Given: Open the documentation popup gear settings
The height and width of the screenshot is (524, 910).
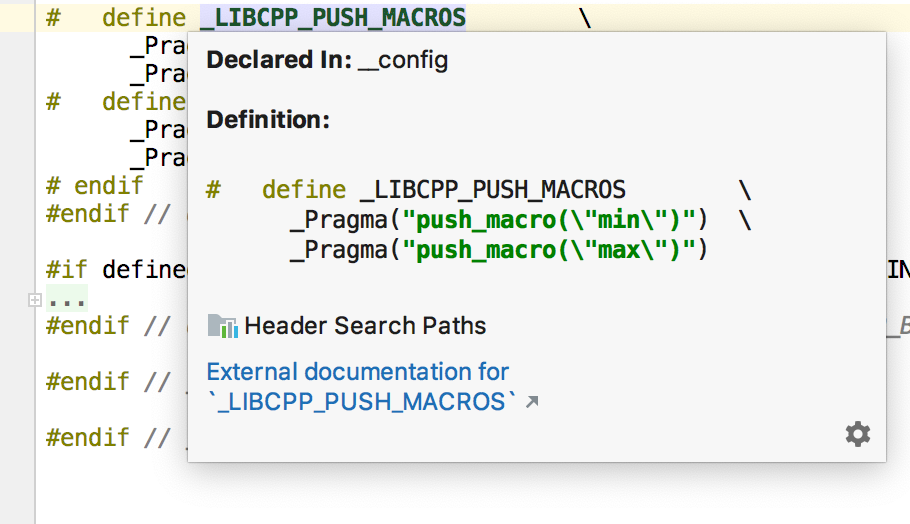Looking at the screenshot, I should click(858, 433).
